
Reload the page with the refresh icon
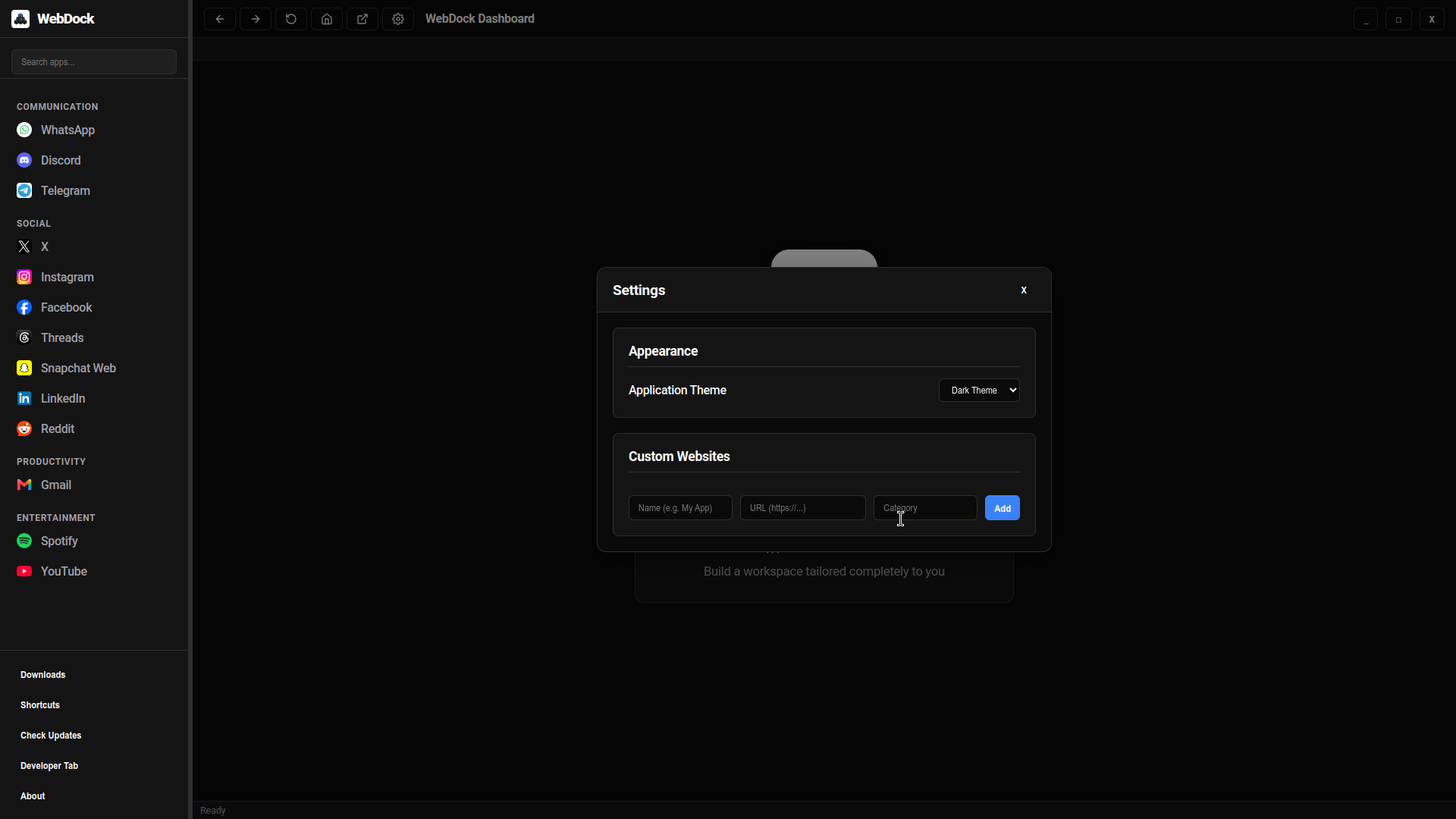coord(291,19)
